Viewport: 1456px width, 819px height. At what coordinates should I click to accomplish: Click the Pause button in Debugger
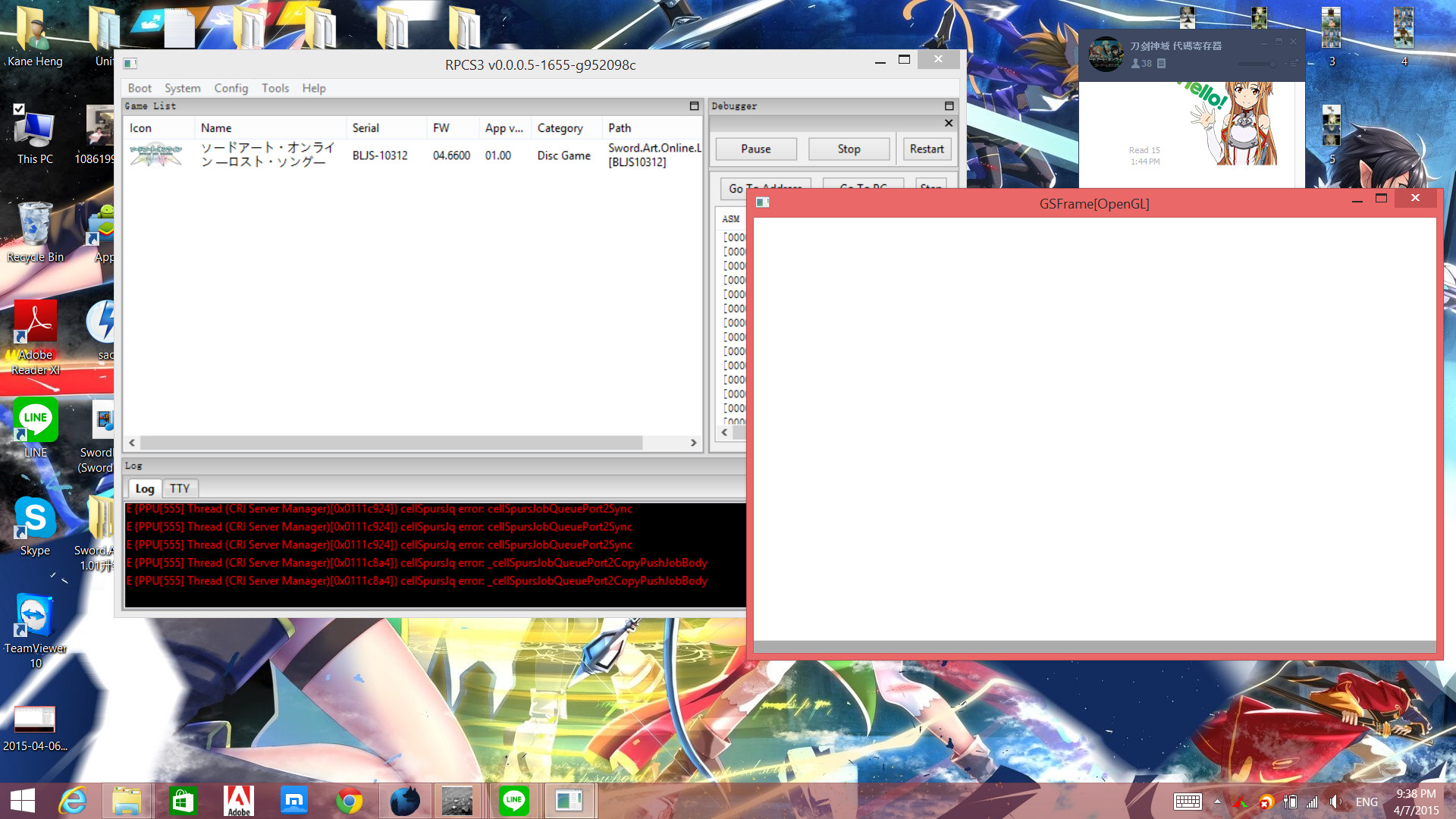pos(755,149)
